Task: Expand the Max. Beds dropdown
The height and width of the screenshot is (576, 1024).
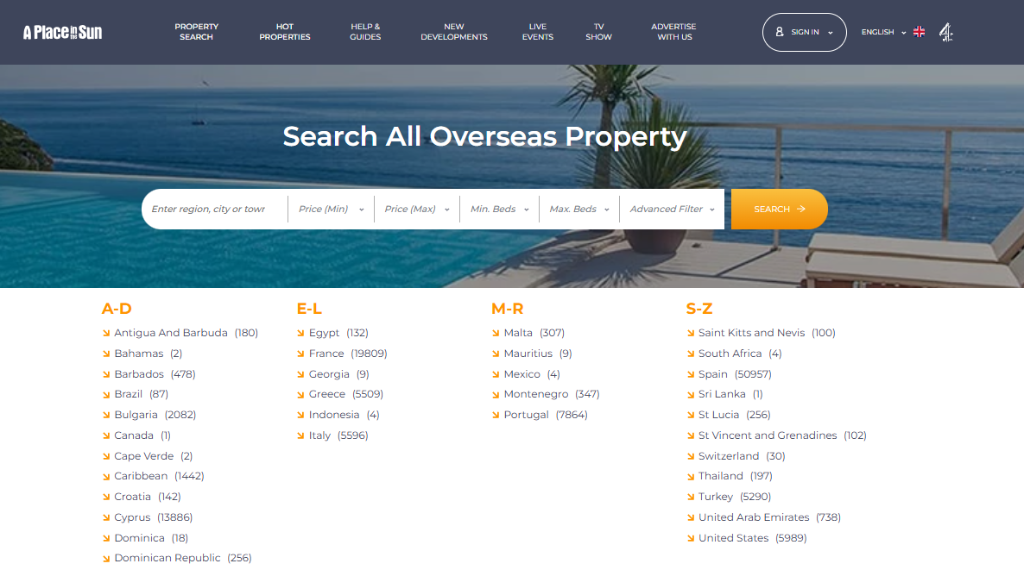Action: pyautogui.click(x=580, y=209)
